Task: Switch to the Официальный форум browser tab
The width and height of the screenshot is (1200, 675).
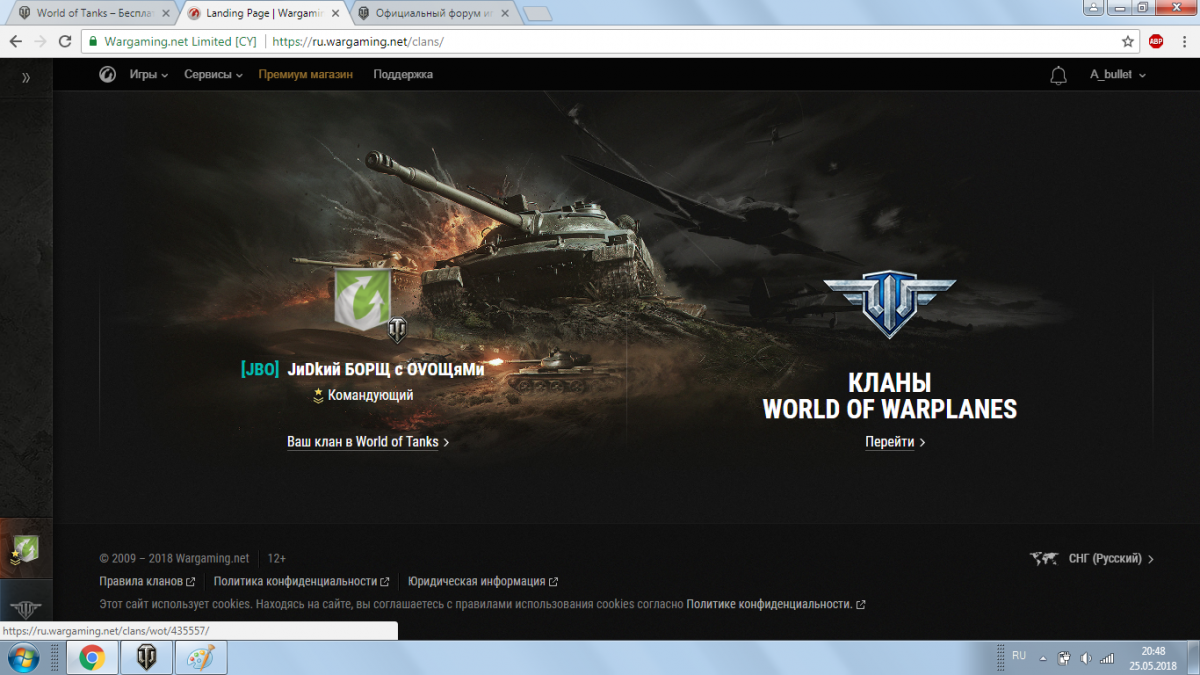Action: click(x=434, y=14)
